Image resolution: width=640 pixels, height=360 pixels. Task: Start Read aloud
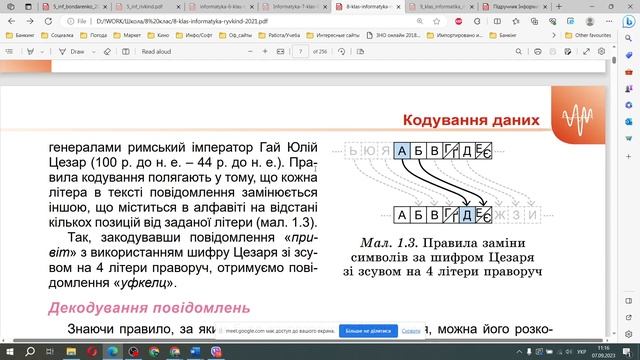[156, 52]
